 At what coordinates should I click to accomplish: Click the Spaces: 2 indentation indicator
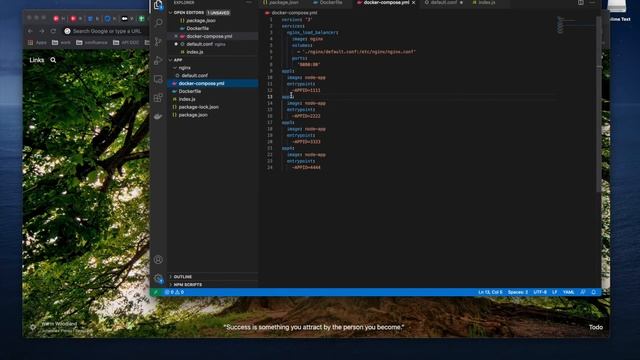518,292
